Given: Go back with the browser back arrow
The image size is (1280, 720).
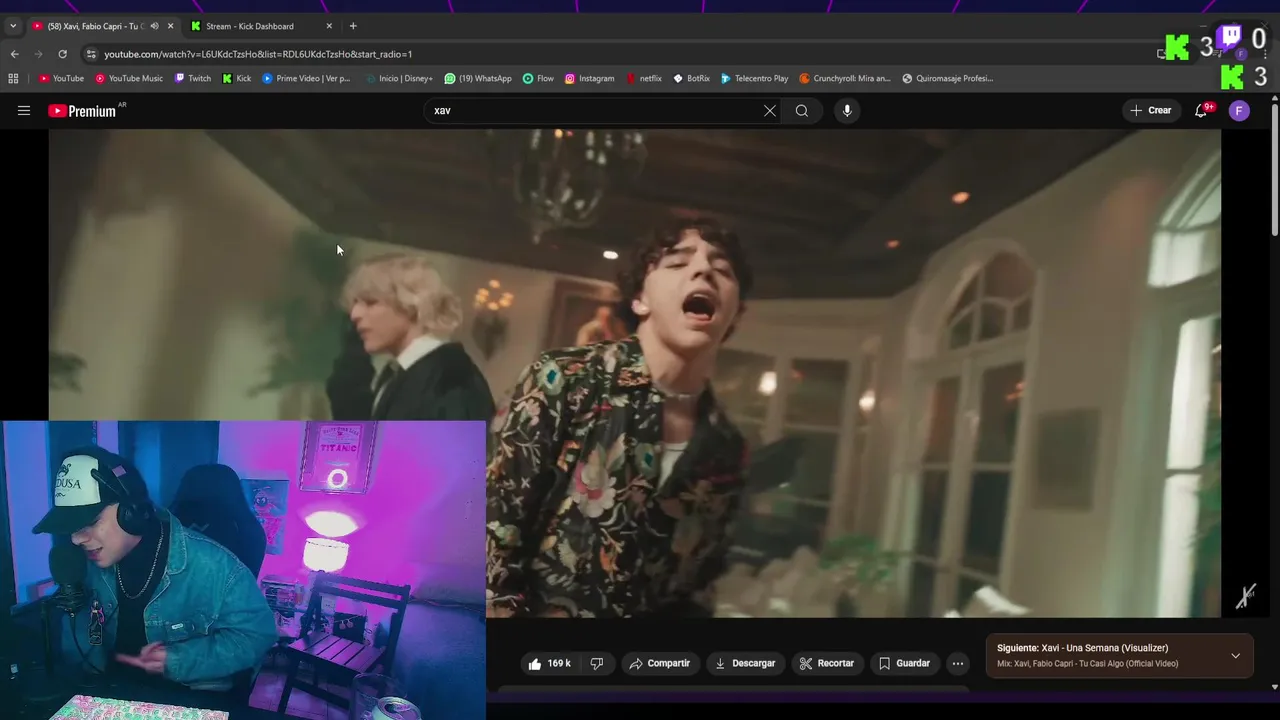Looking at the screenshot, I should pos(14,54).
